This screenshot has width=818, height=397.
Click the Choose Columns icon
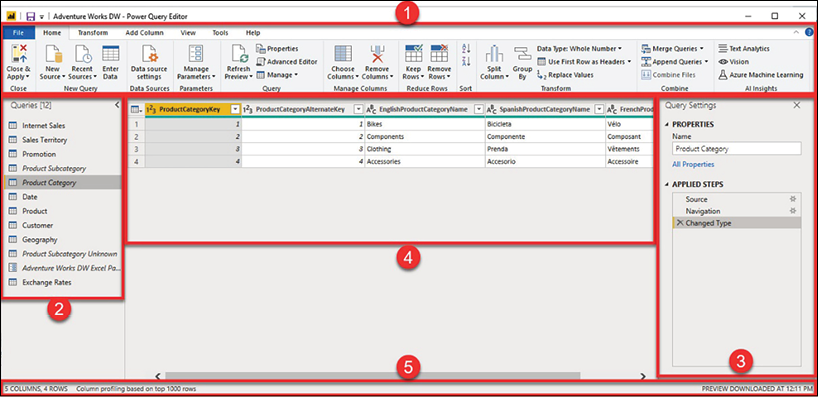coord(343,54)
